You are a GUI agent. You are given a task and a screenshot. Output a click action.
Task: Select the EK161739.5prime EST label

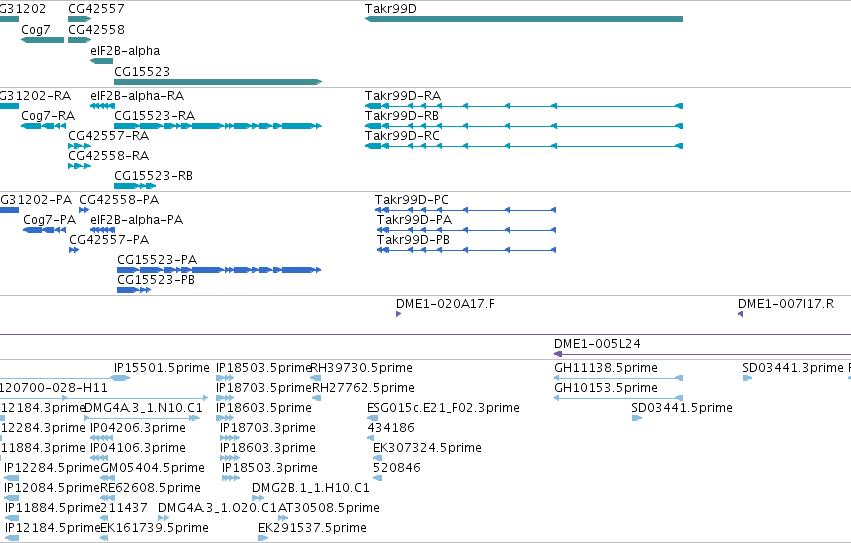(155, 528)
